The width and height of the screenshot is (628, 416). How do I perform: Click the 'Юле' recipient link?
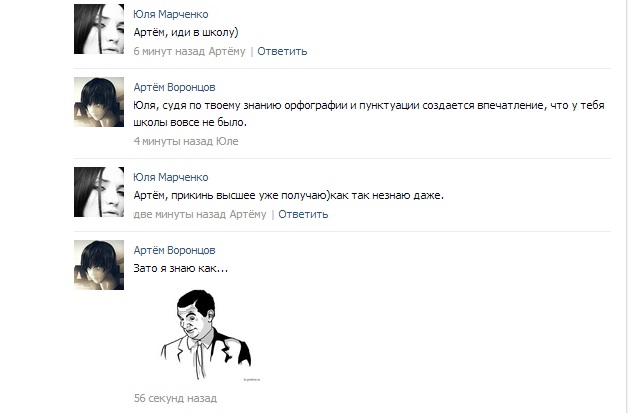(227, 141)
